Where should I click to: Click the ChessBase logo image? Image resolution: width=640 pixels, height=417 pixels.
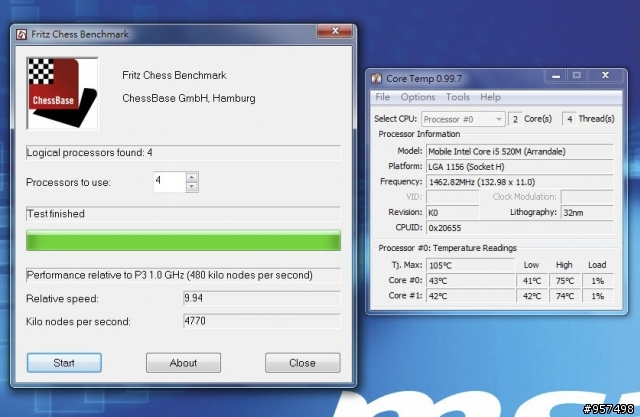(x=62, y=93)
